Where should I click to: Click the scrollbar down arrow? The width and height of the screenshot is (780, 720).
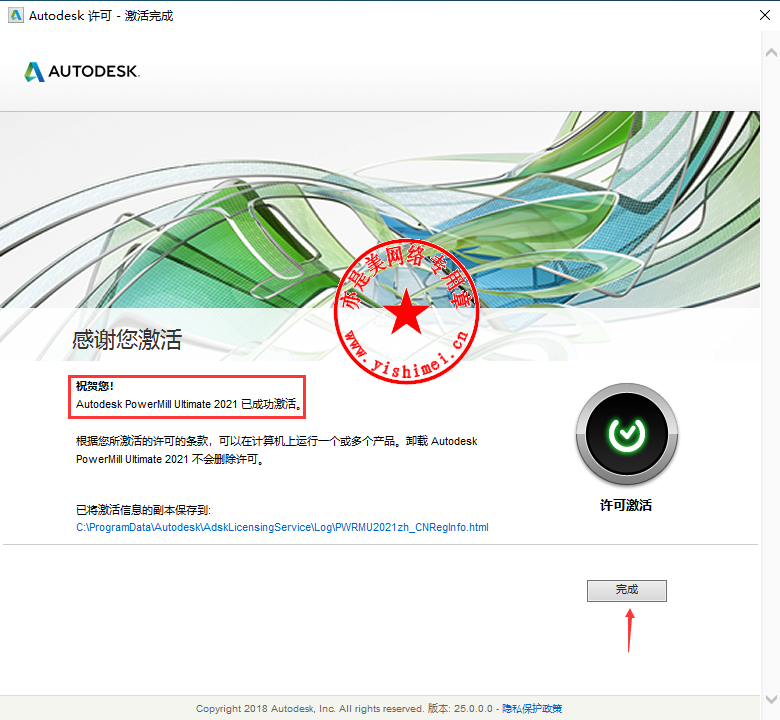[x=771, y=699]
